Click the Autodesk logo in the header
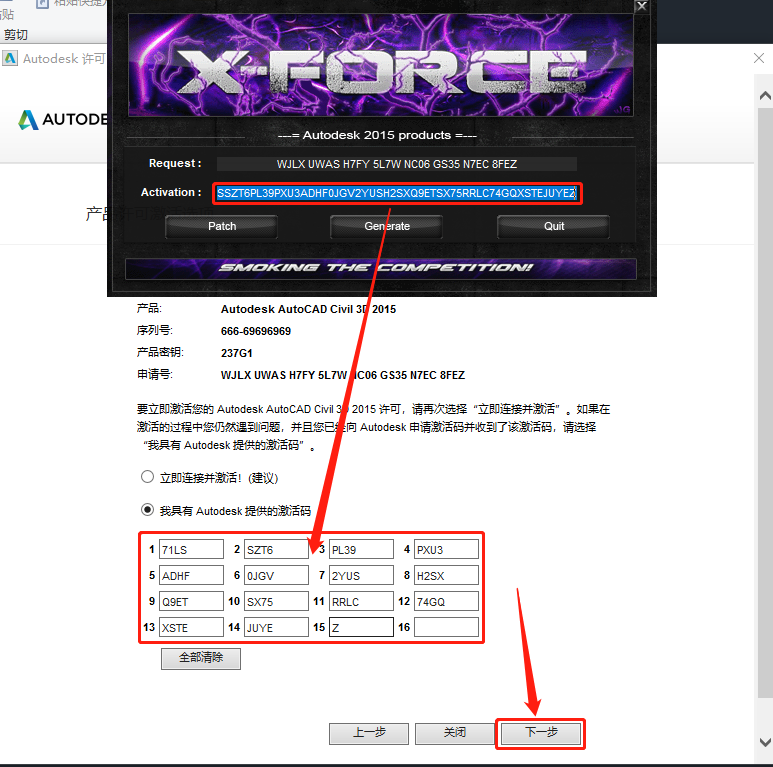 pos(63,119)
